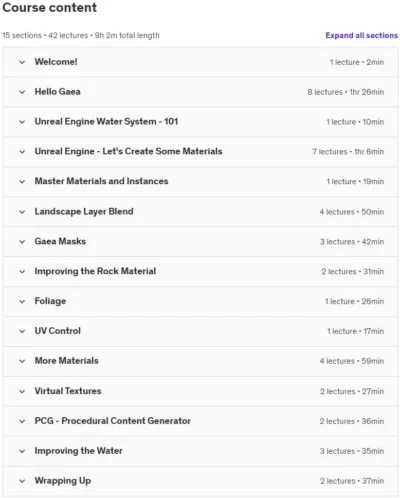The image size is (400, 498).
Task: Expand UV Control section arrow
Action: click(x=22, y=331)
